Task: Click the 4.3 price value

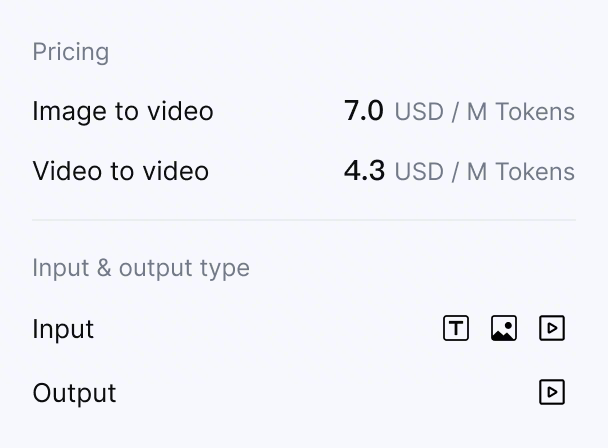Action: 364,171
